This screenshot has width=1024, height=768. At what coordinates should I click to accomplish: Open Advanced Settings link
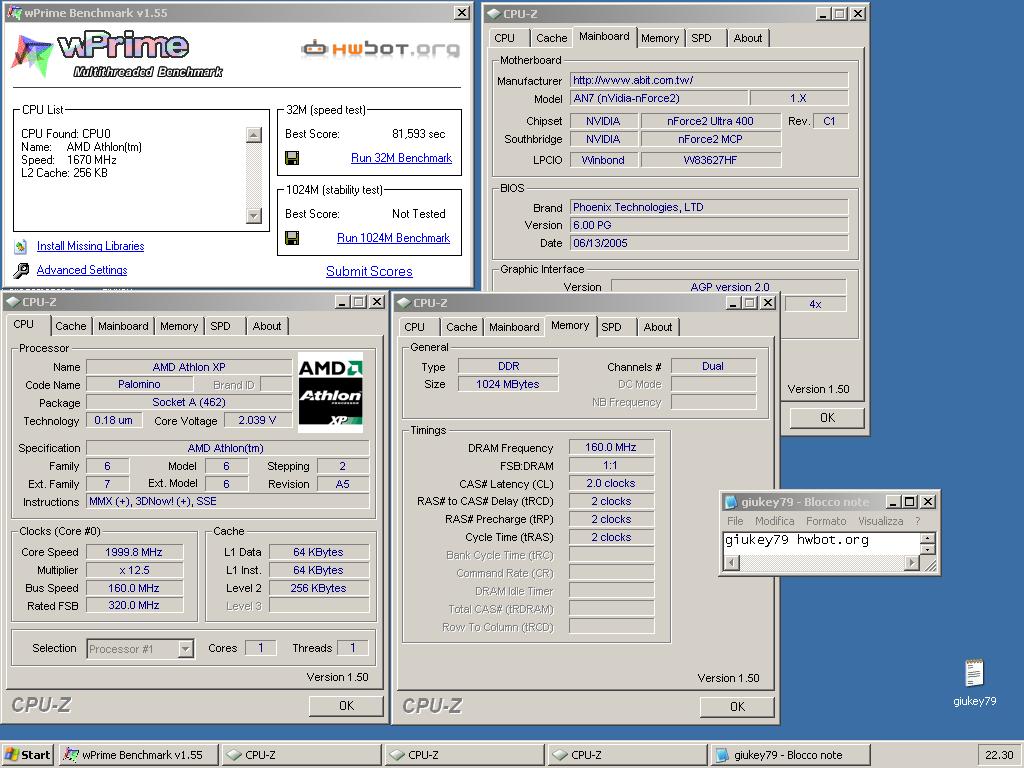[82, 270]
